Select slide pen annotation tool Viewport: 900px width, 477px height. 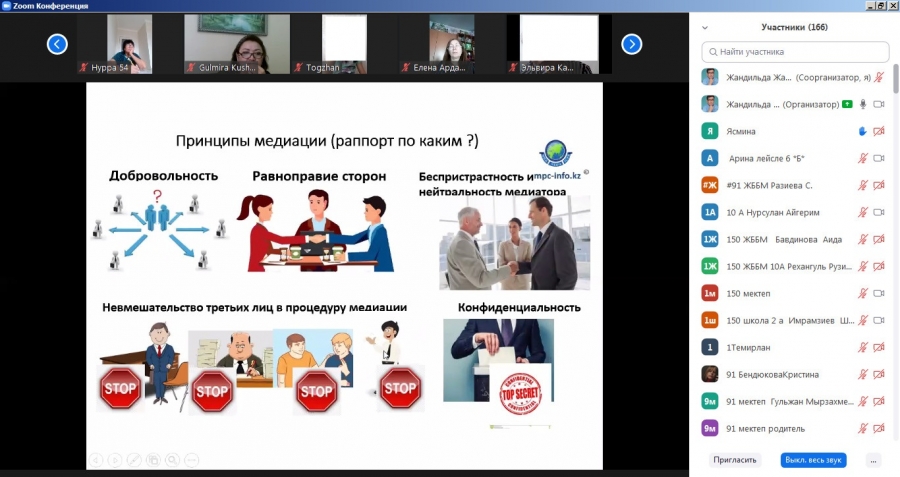[134, 460]
